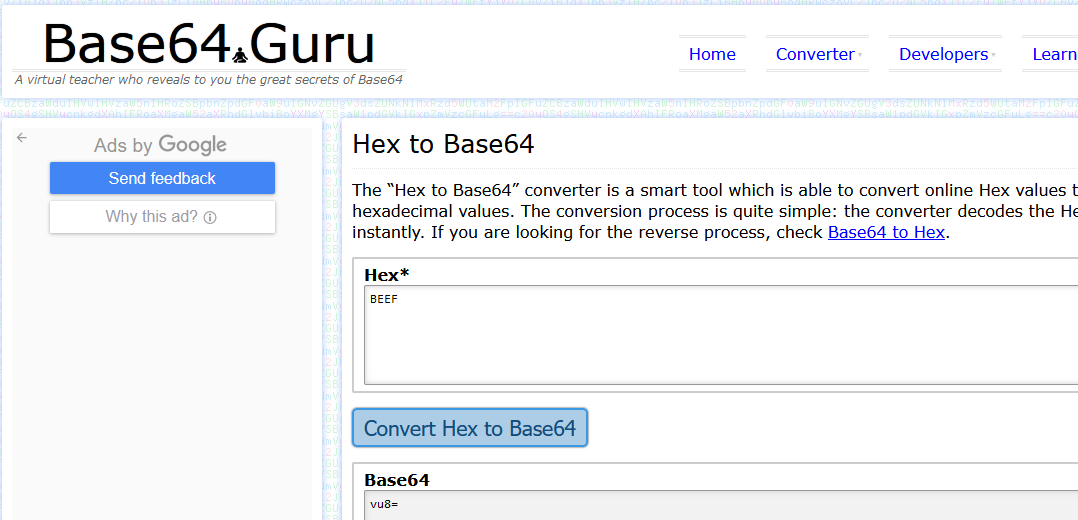The width and height of the screenshot is (1078, 520).
Task: Click the Base64.Guru site logo
Action: (210, 44)
